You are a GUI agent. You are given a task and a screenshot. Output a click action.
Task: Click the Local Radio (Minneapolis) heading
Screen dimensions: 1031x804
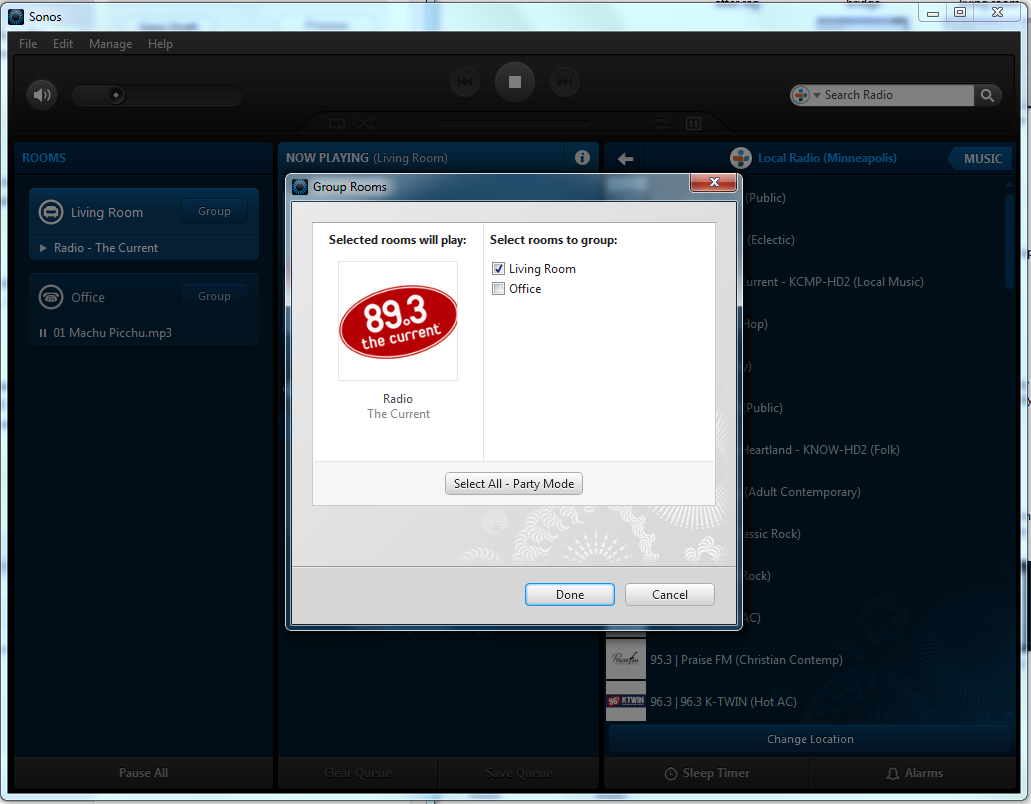click(x=827, y=158)
